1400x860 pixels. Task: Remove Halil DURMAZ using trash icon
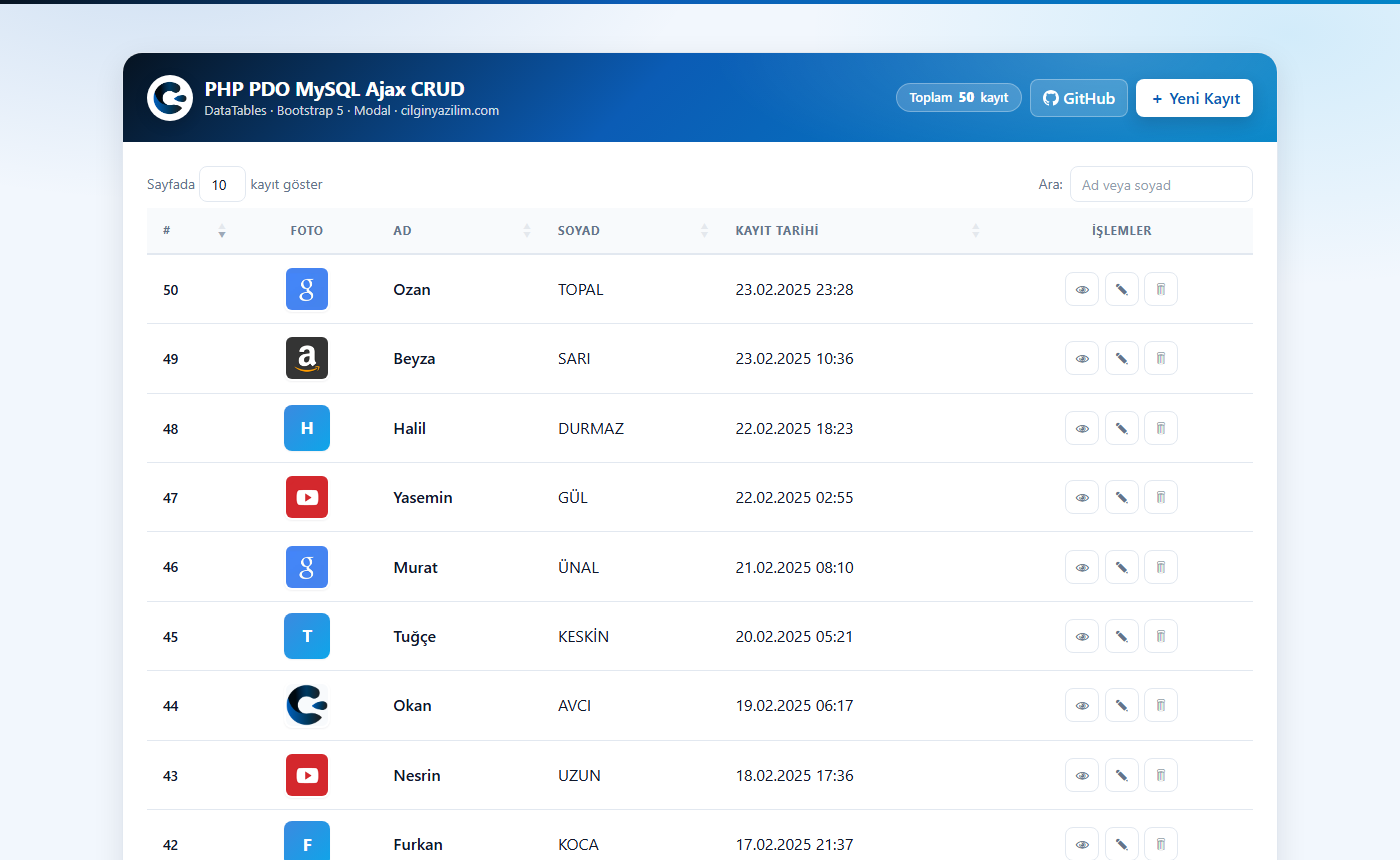1161,428
